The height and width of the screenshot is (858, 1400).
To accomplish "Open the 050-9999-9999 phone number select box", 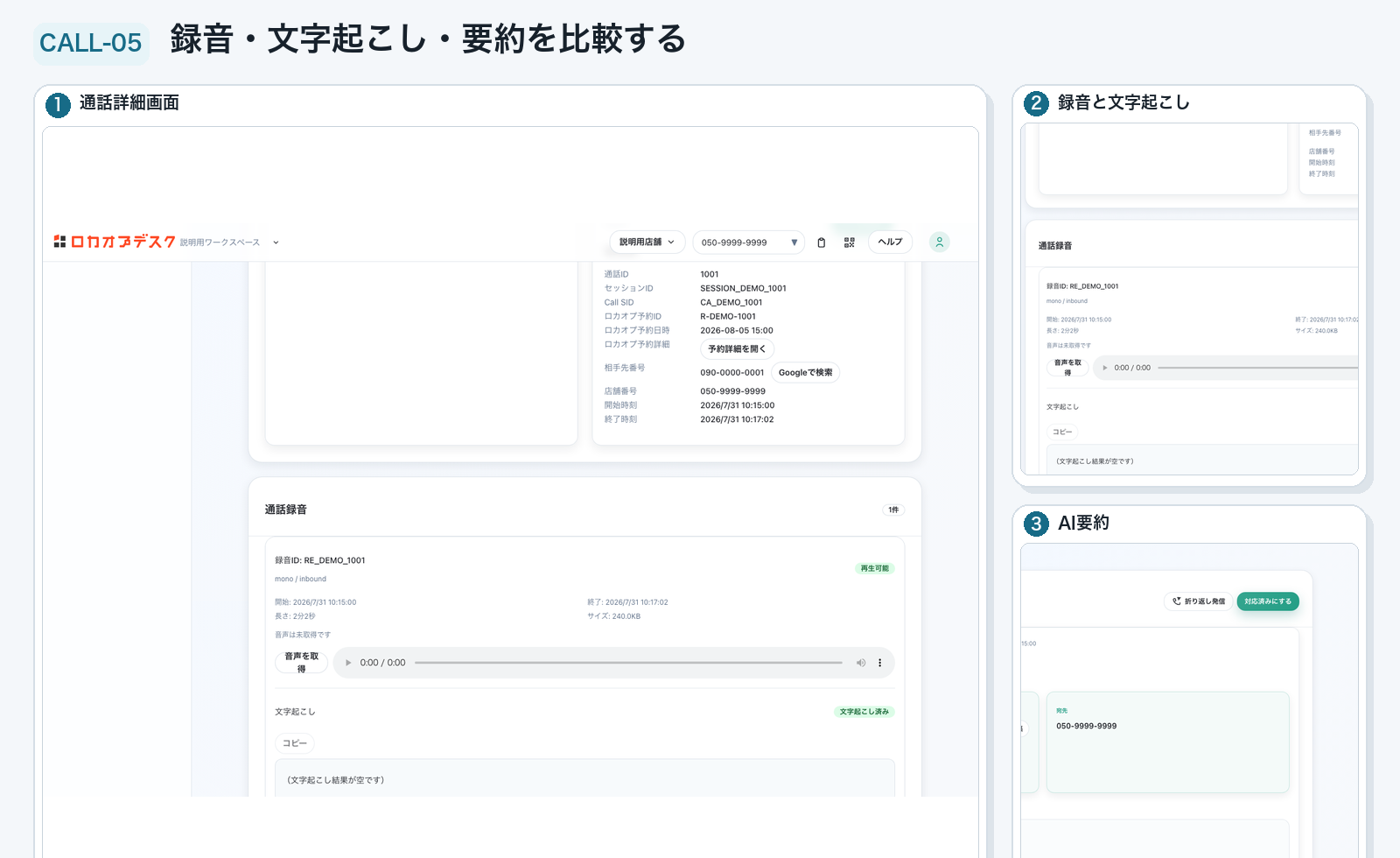I will pyautogui.click(x=749, y=243).
